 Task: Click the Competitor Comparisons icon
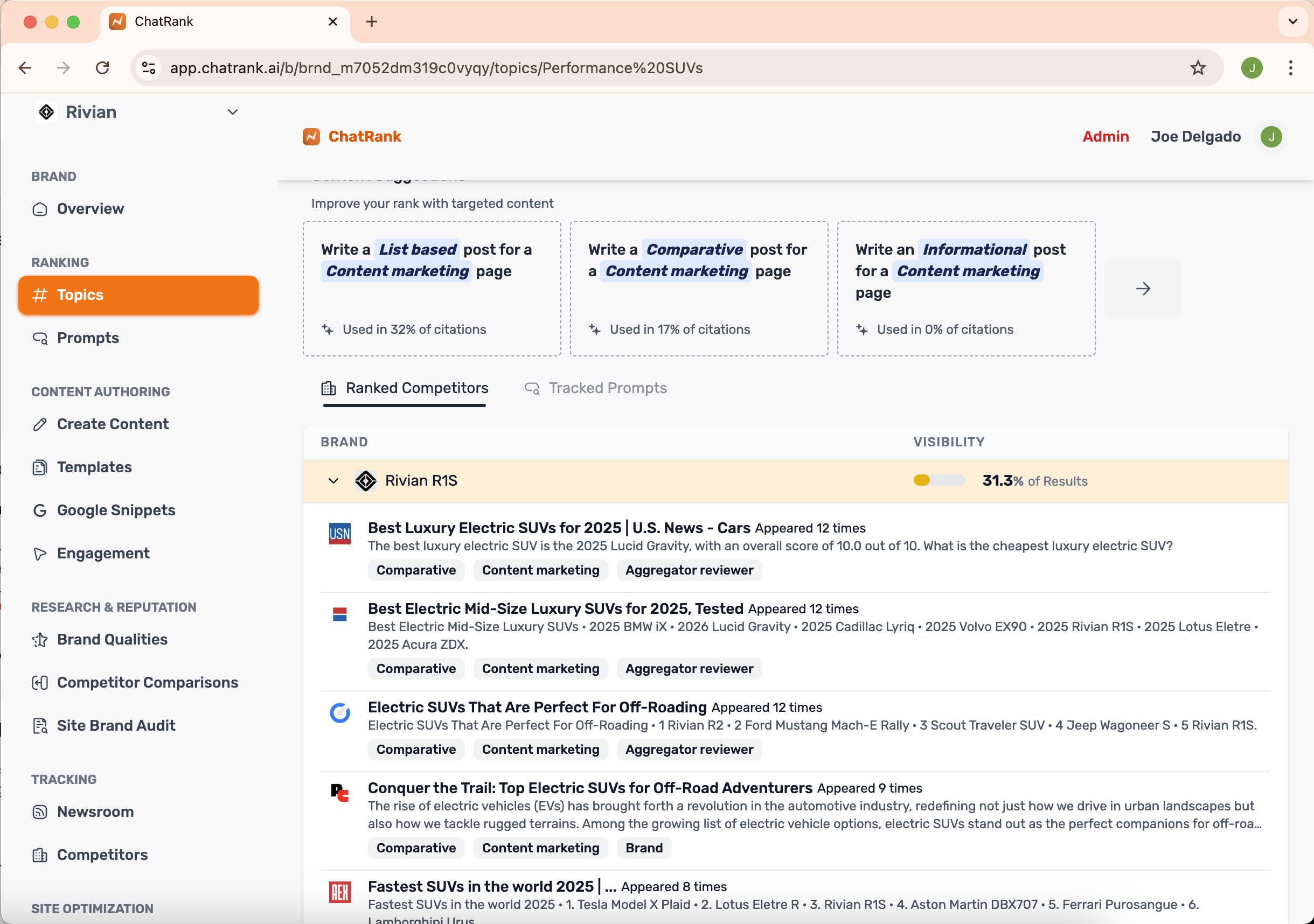(39, 683)
